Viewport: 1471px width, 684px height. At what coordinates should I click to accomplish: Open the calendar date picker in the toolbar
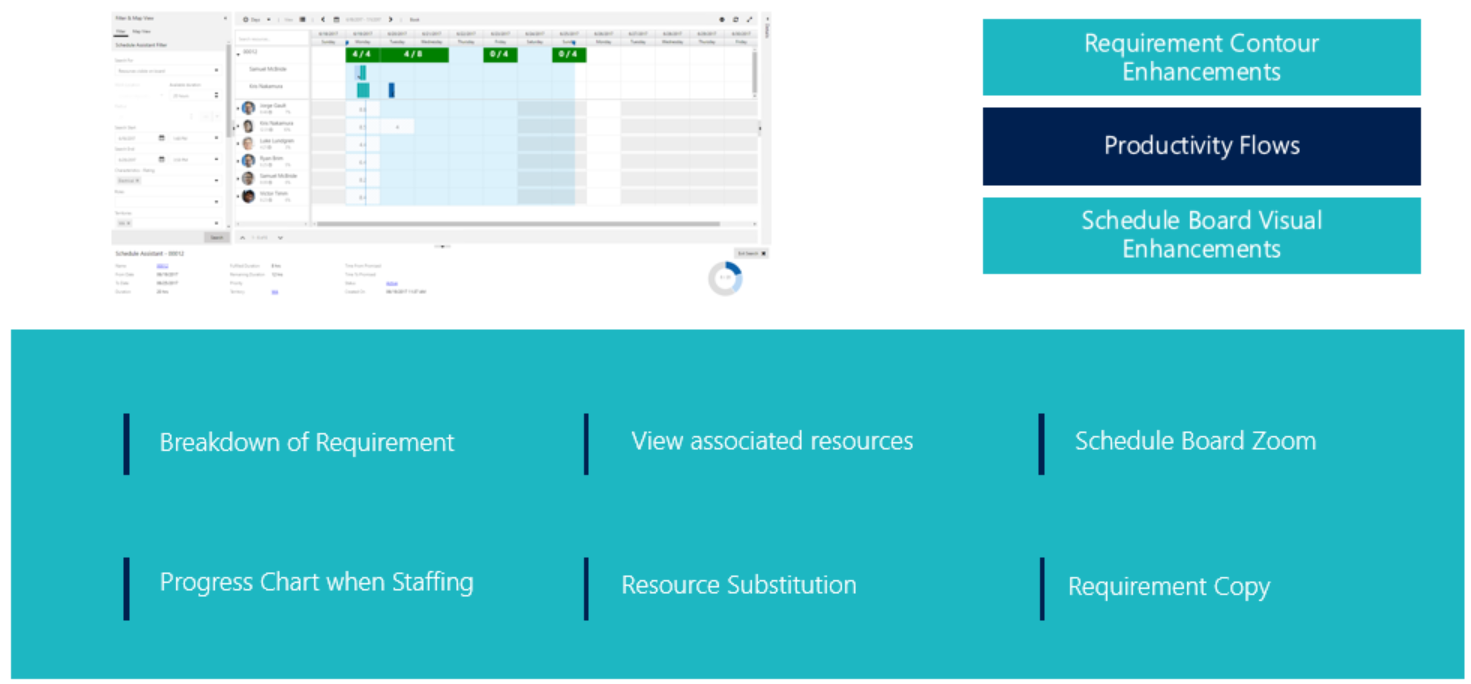337,18
